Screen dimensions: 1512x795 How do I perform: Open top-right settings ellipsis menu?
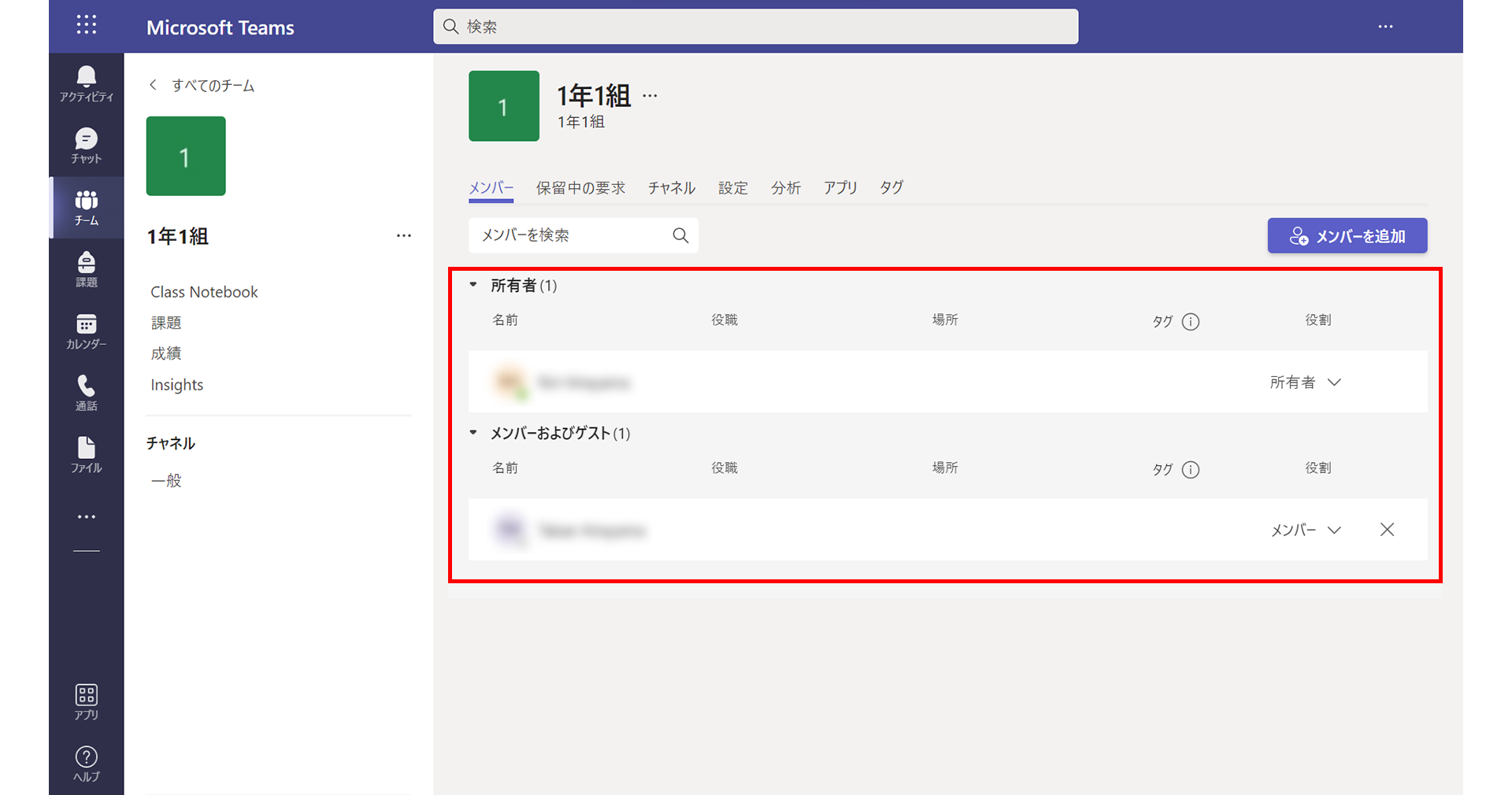1386,27
